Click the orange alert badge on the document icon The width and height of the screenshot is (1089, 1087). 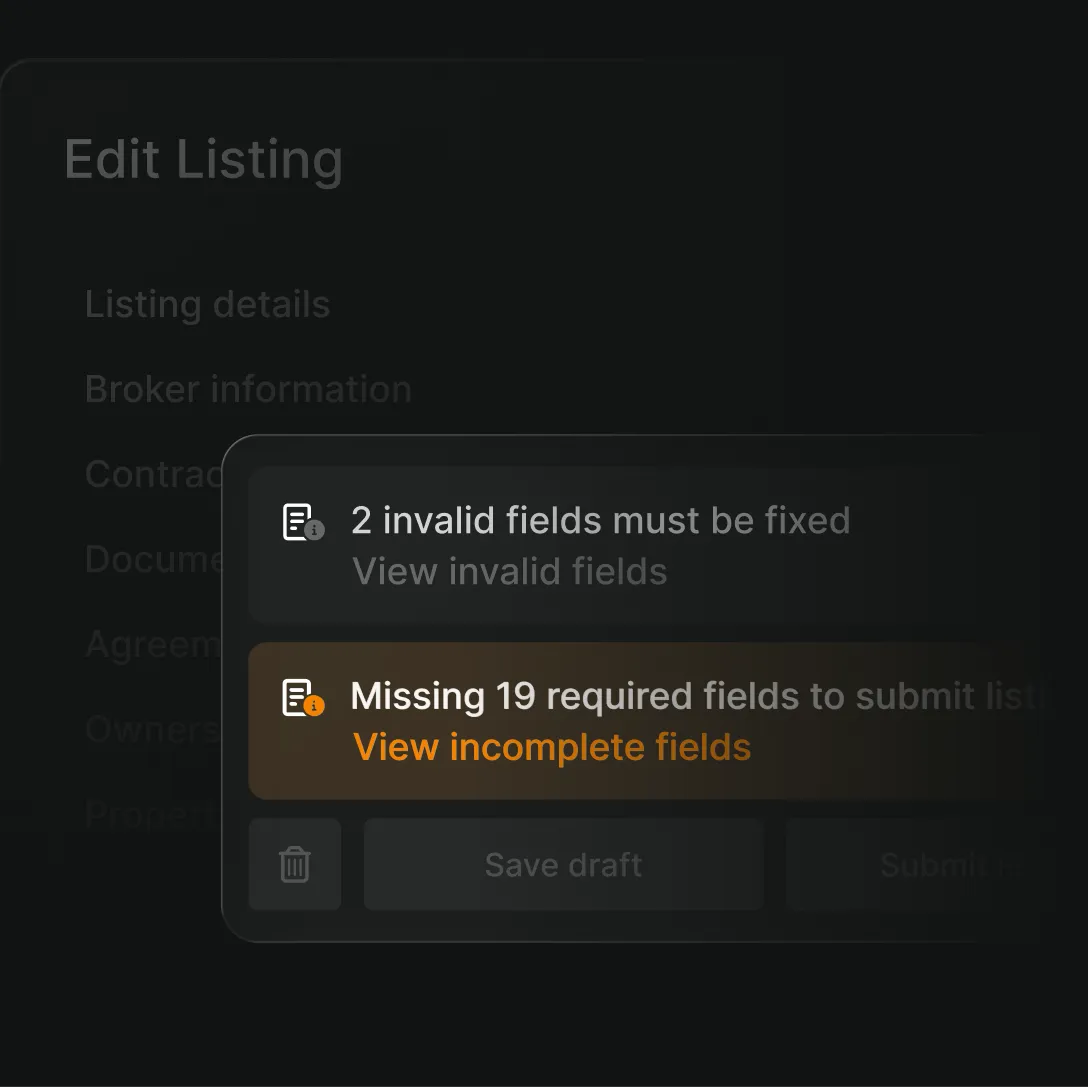[316, 708]
